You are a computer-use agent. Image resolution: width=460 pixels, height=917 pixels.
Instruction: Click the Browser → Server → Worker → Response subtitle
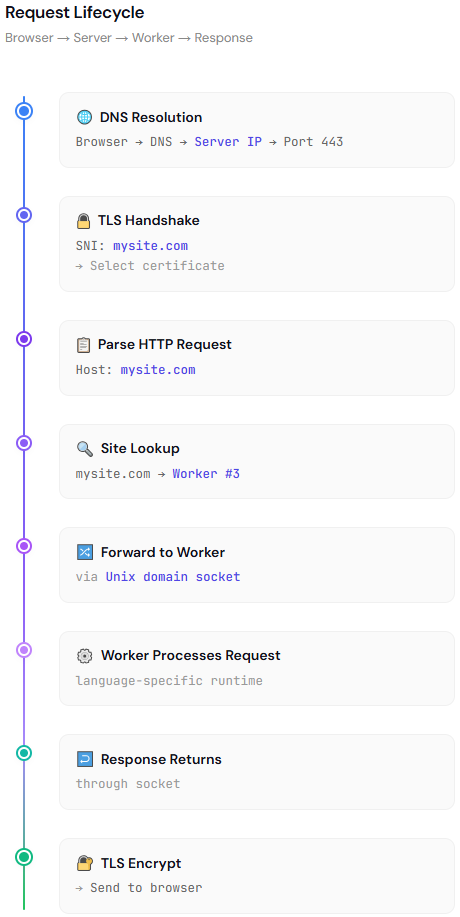129,38
